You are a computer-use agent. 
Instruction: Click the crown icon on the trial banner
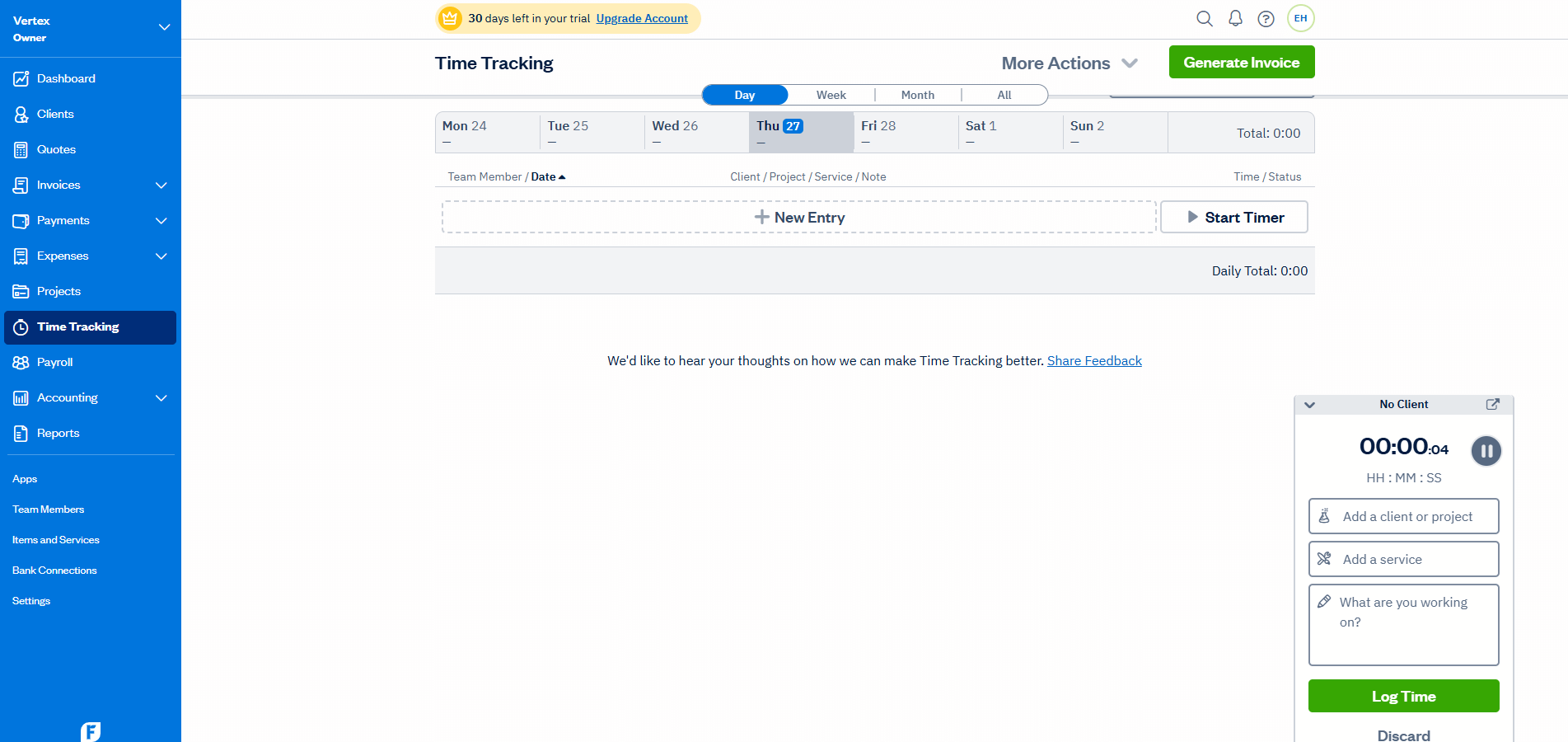click(450, 18)
